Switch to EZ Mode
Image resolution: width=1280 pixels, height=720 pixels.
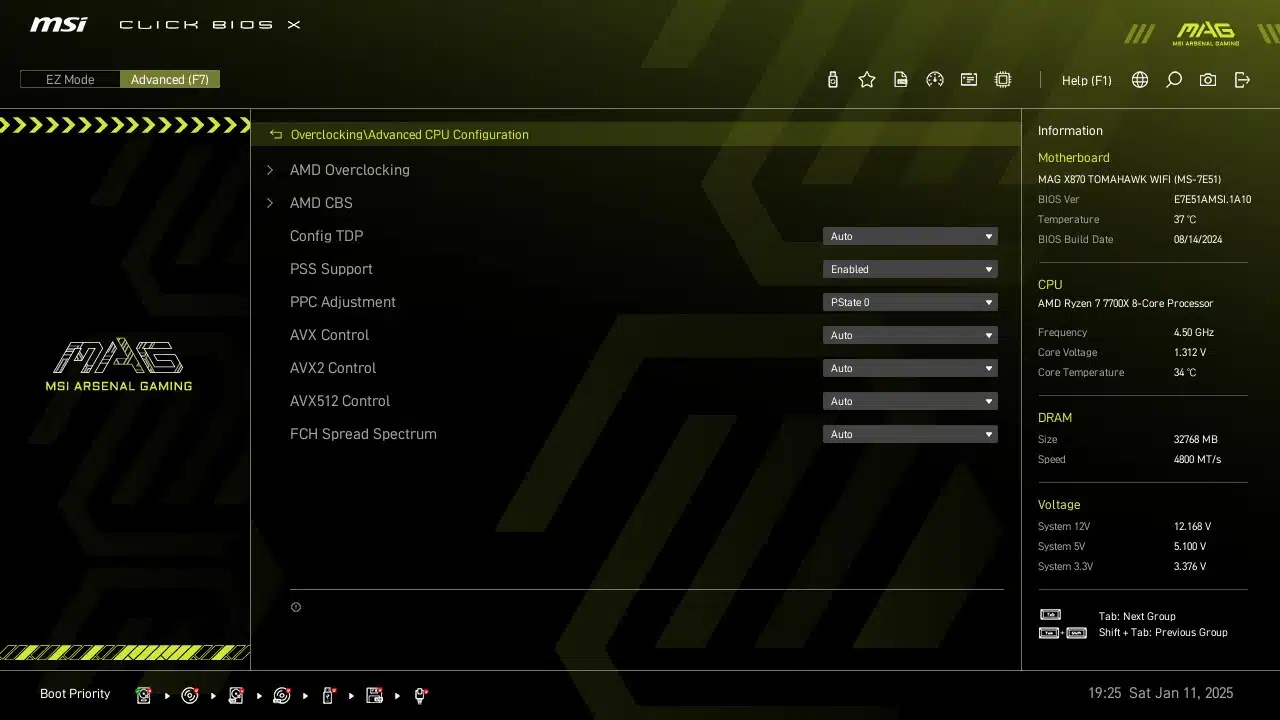[x=70, y=79]
